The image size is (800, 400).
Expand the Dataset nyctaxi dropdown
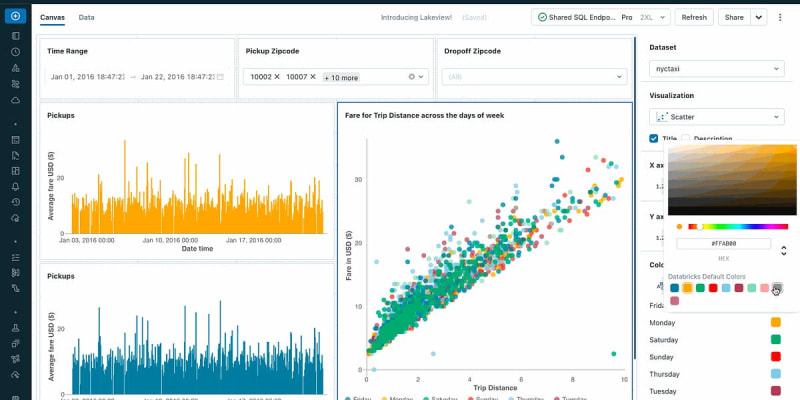pos(716,68)
